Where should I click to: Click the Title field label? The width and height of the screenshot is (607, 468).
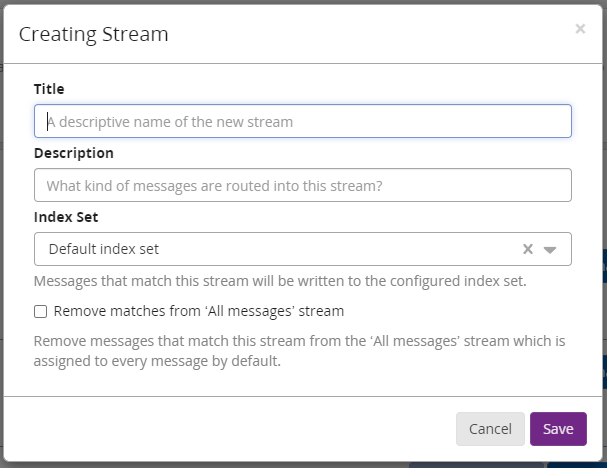pos(49,89)
